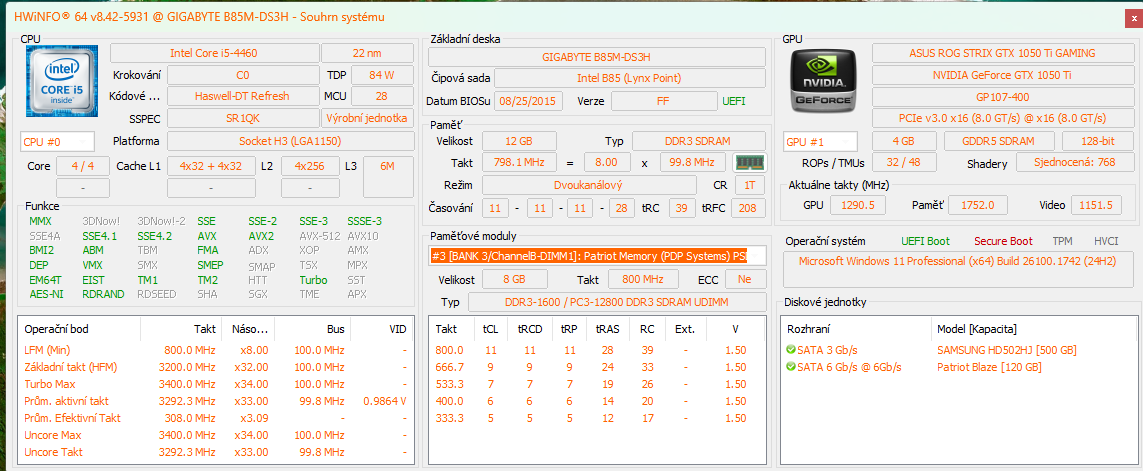1143x471 pixels.
Task: Click the memory module icon beside 99.8 MHz
Action: [748, 162]
